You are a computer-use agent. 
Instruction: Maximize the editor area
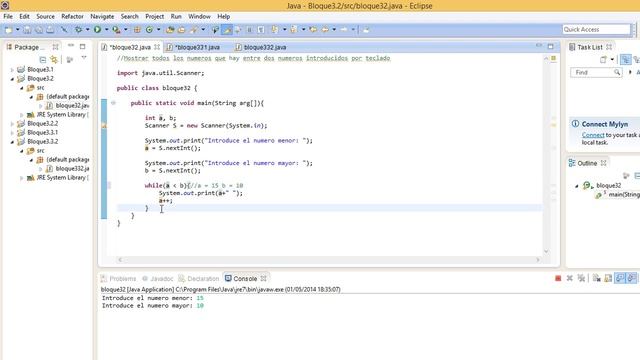[551, 47]
